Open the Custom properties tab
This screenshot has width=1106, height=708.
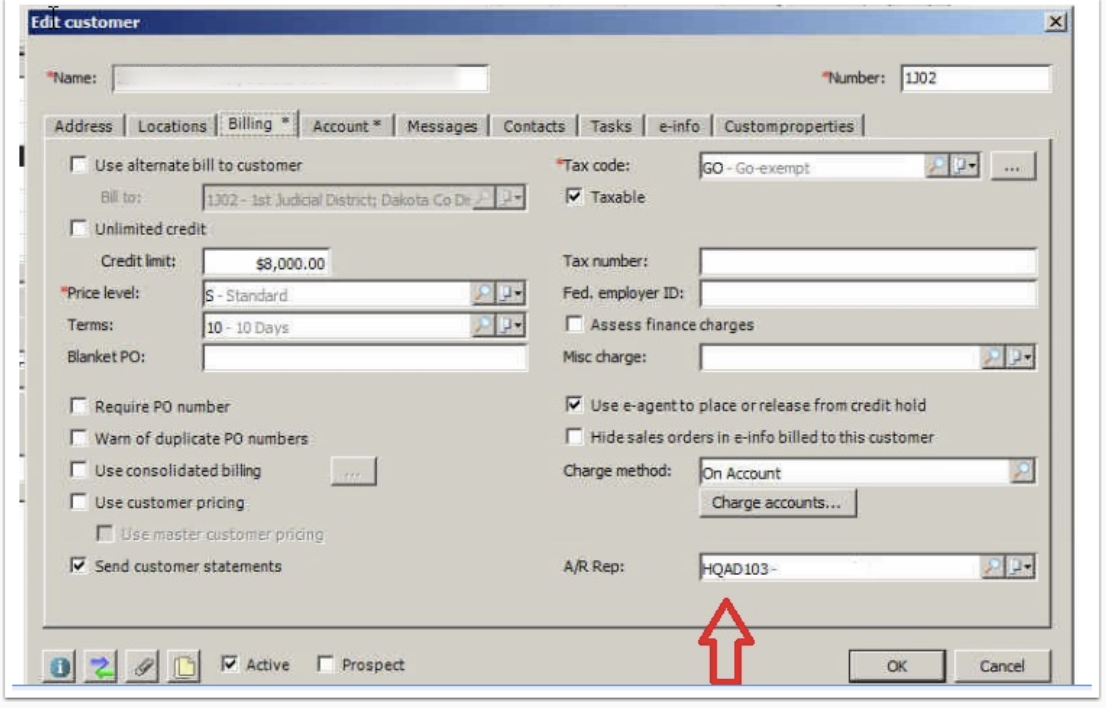tap(789, 126)
